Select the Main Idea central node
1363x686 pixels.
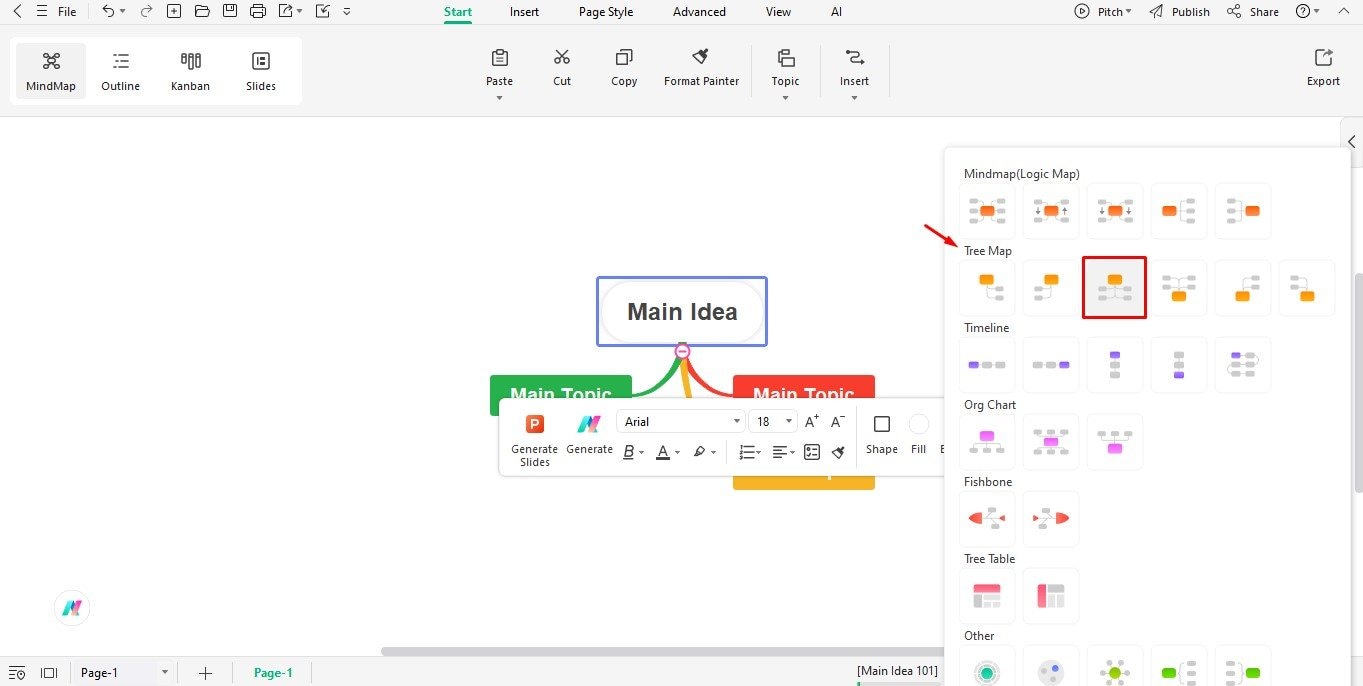pos(682,312)
